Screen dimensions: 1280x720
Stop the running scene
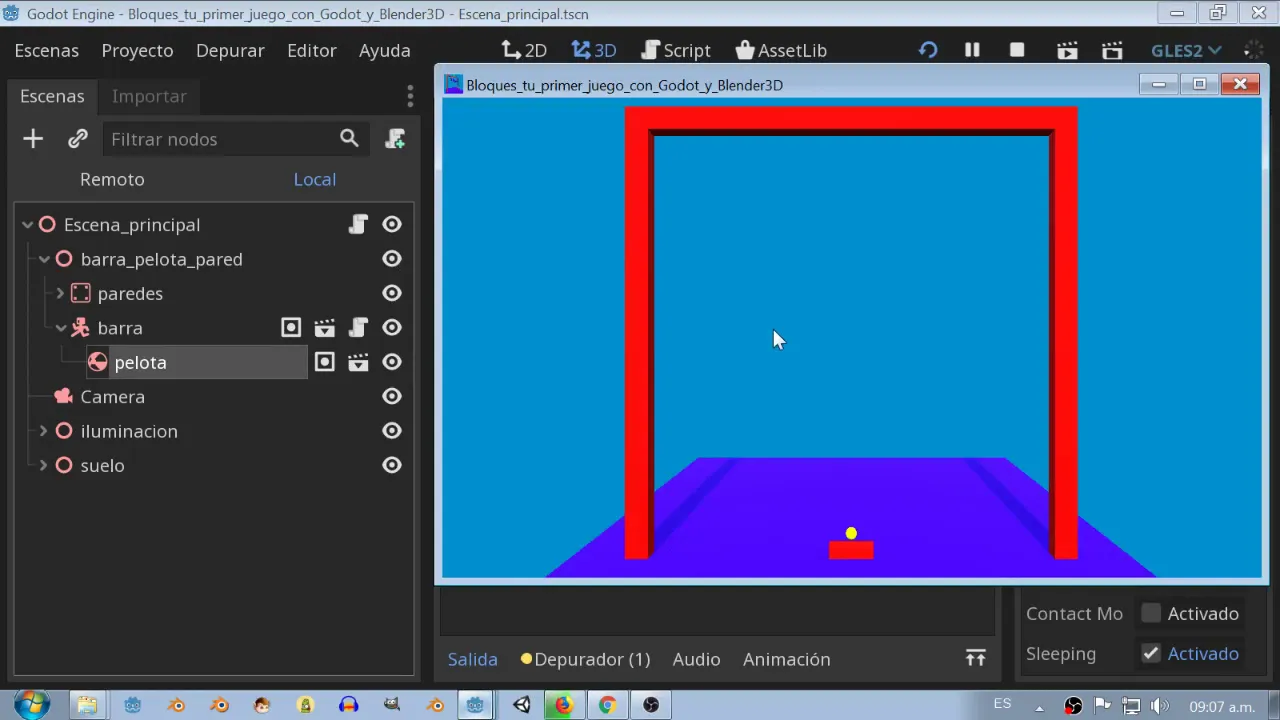[1017, 50]
